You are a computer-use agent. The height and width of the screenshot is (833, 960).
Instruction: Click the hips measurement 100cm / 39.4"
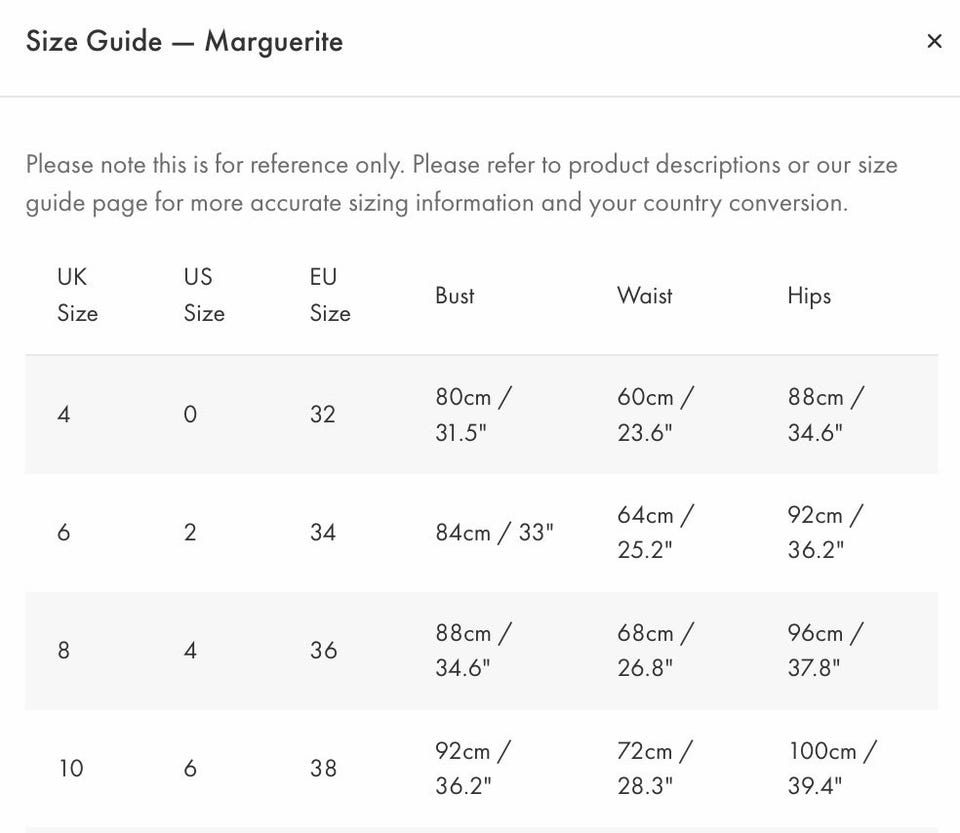832,768
